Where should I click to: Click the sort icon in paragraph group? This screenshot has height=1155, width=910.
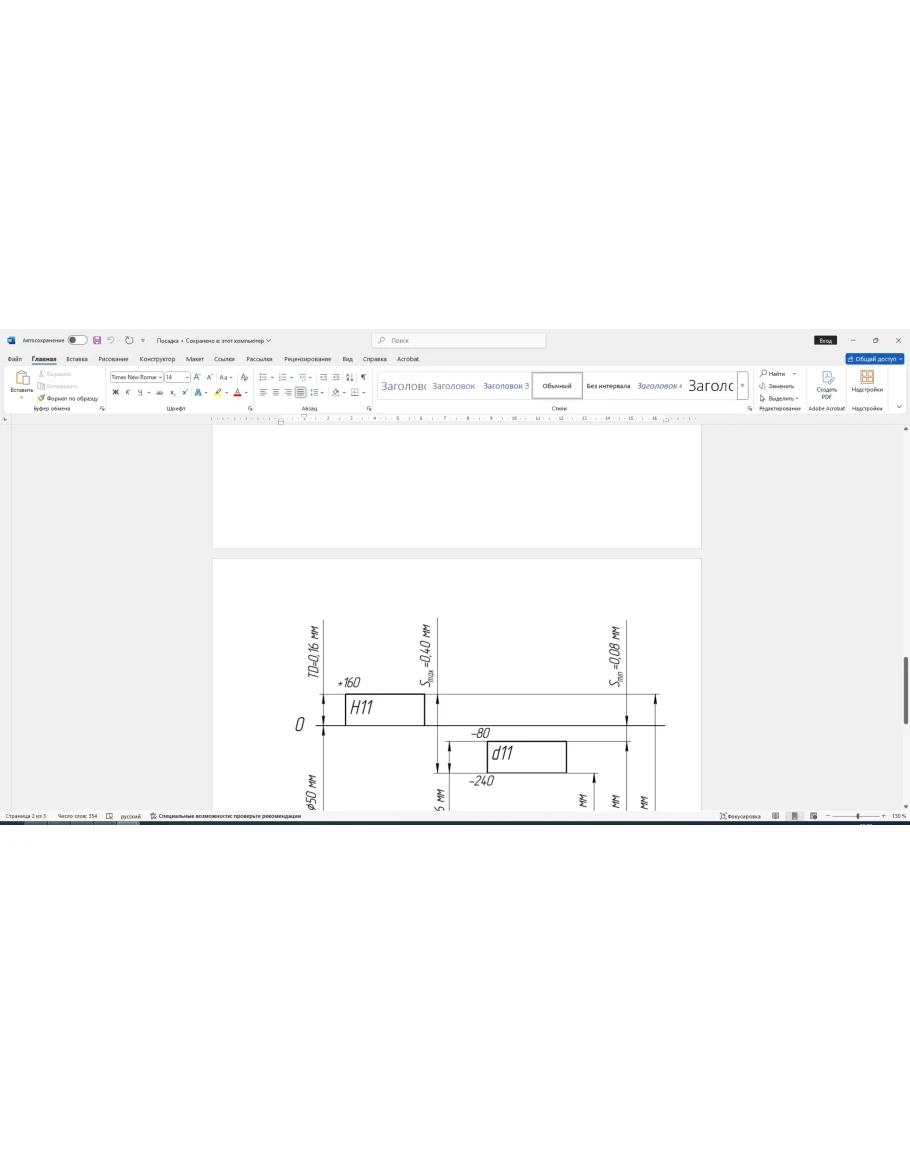coord(349,377)
